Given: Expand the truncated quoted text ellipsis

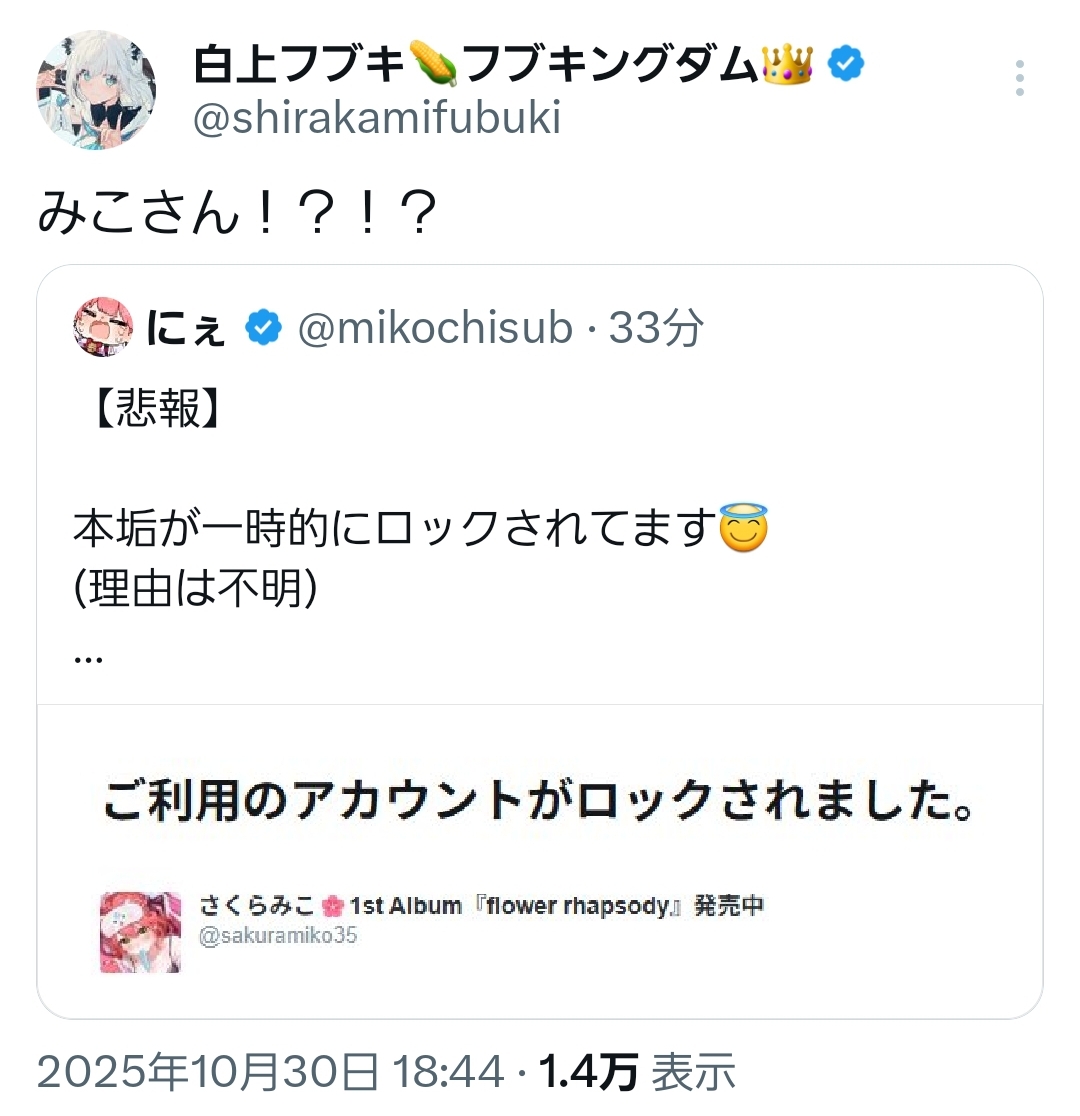Looking at the screenshot, I should pyautogui.click(x=89, y=656).
